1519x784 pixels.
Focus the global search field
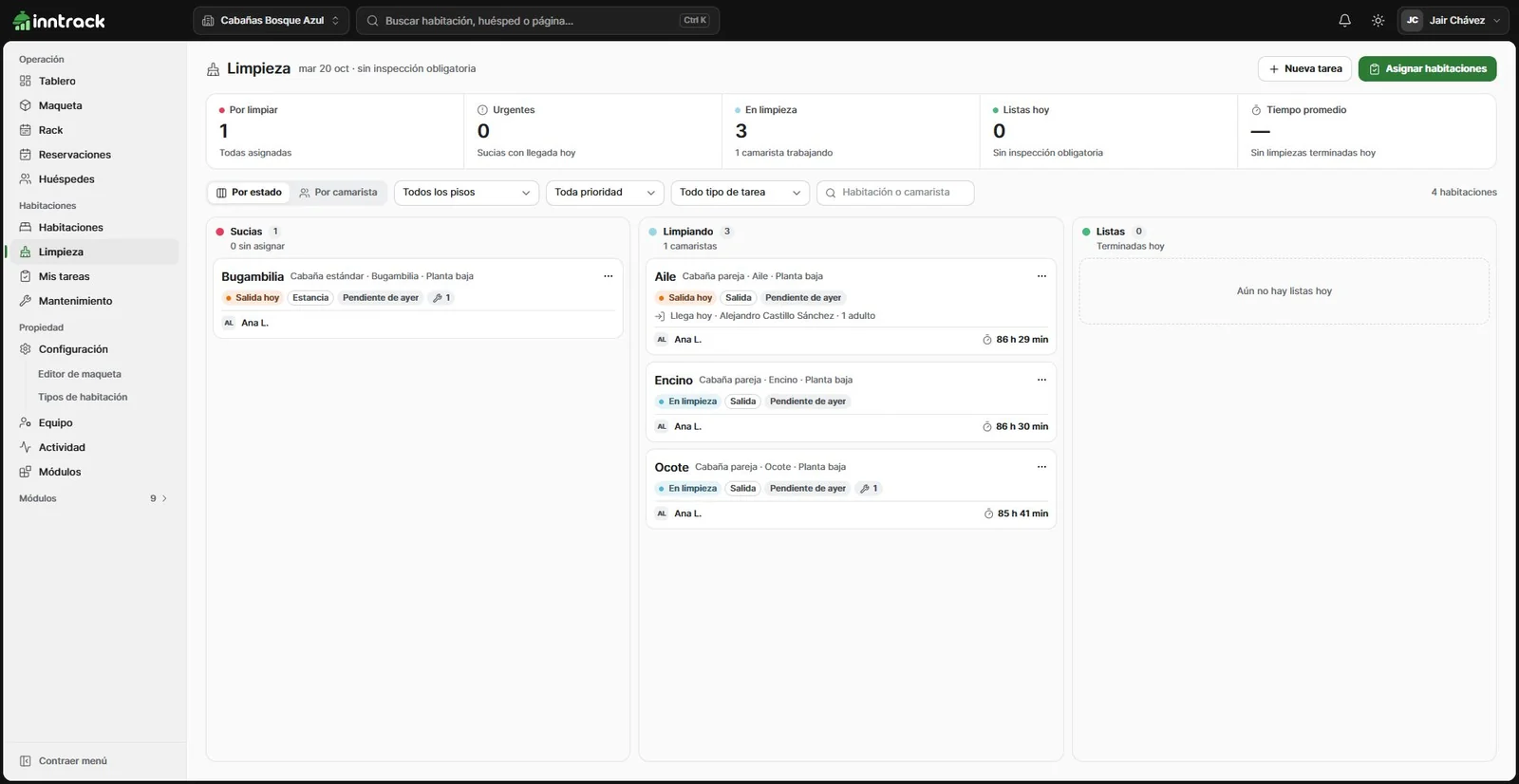point(537,20)
